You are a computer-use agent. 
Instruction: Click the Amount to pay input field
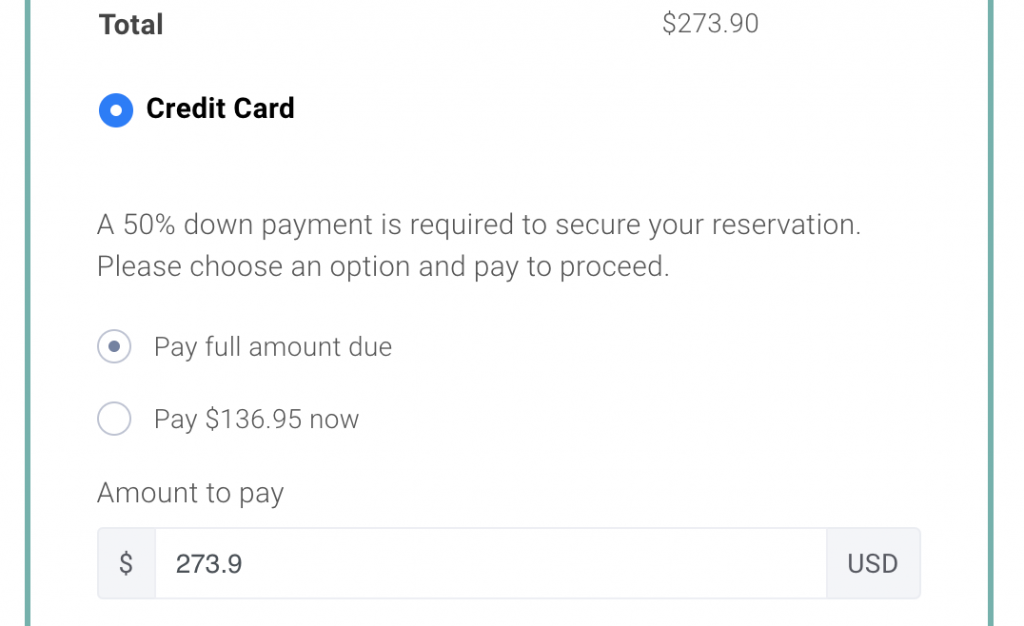490,563
